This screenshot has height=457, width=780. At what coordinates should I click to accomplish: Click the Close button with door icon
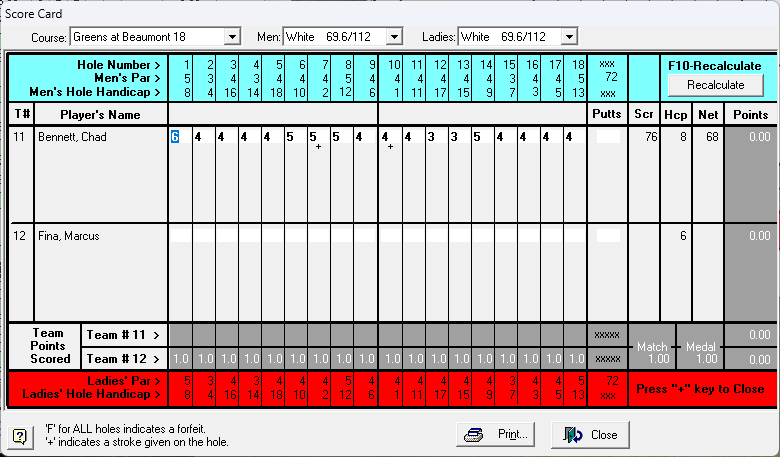[x=590, y=435]
